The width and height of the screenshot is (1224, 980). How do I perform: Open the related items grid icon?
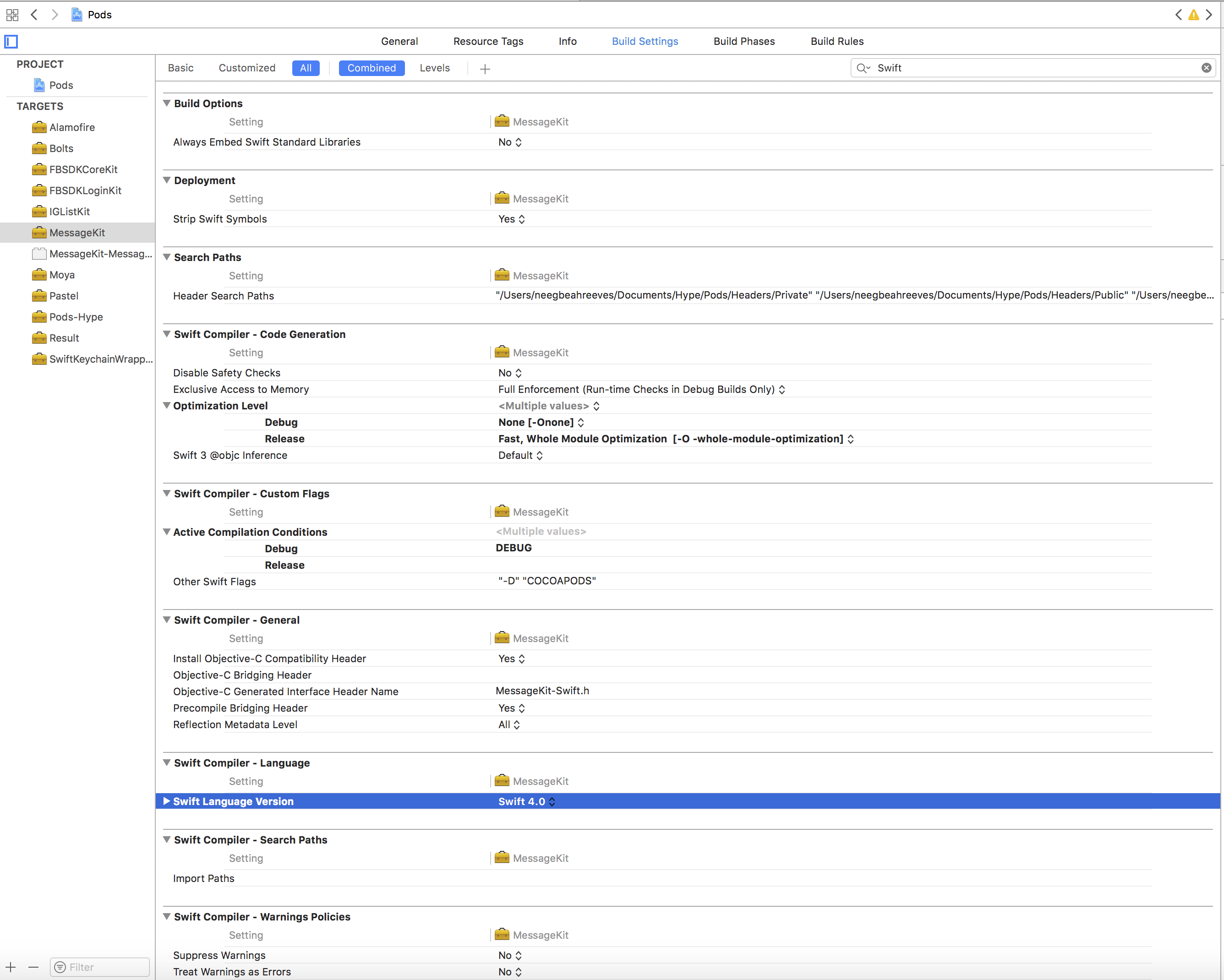click(12, 15)
